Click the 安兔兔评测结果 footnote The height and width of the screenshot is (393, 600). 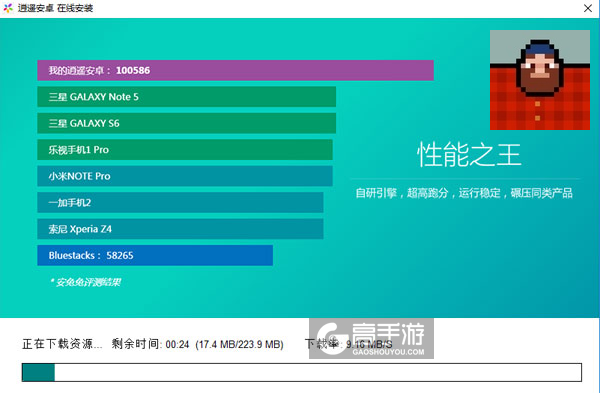(86, 282)
